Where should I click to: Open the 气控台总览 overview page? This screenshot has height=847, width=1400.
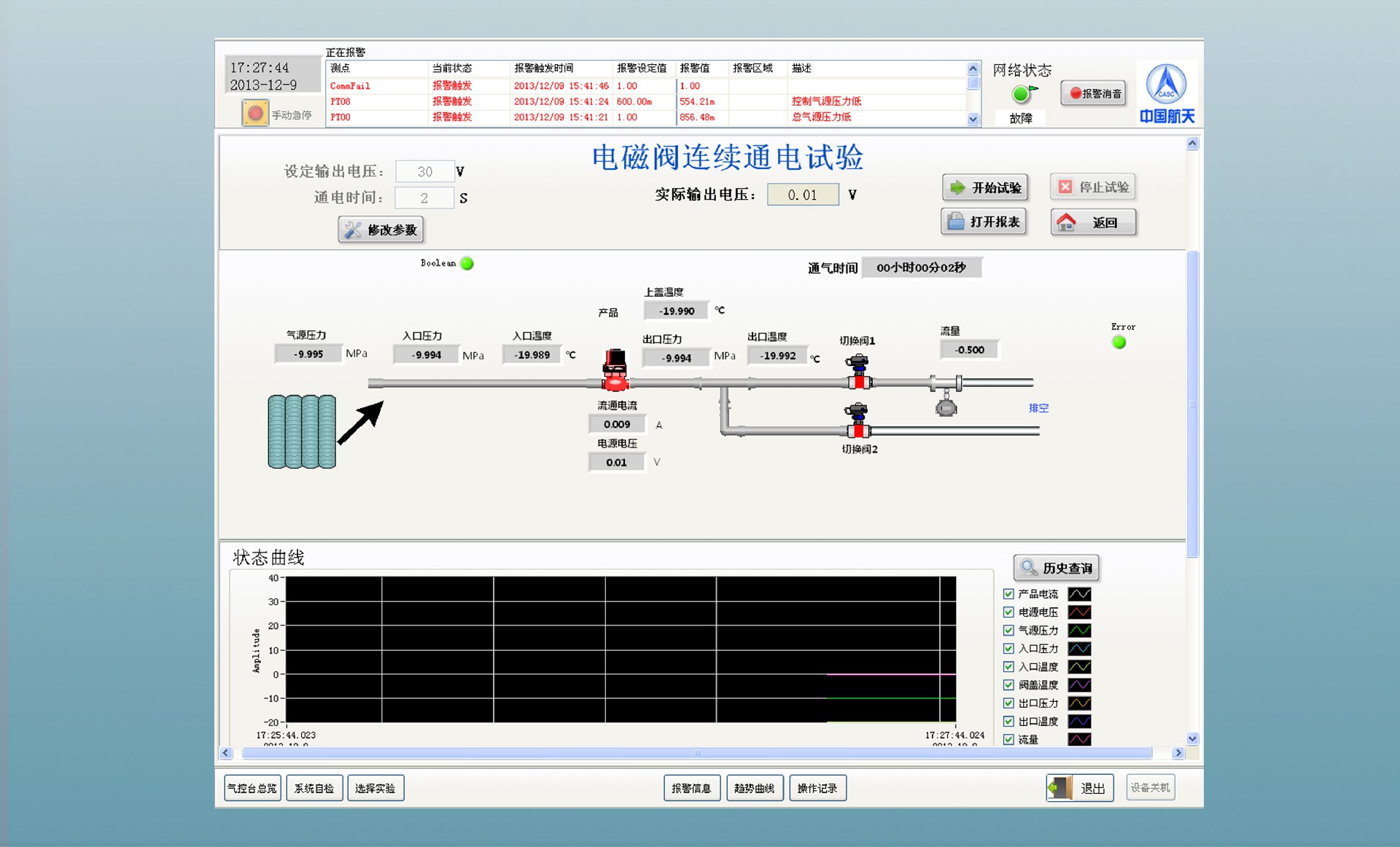(252, 788)
